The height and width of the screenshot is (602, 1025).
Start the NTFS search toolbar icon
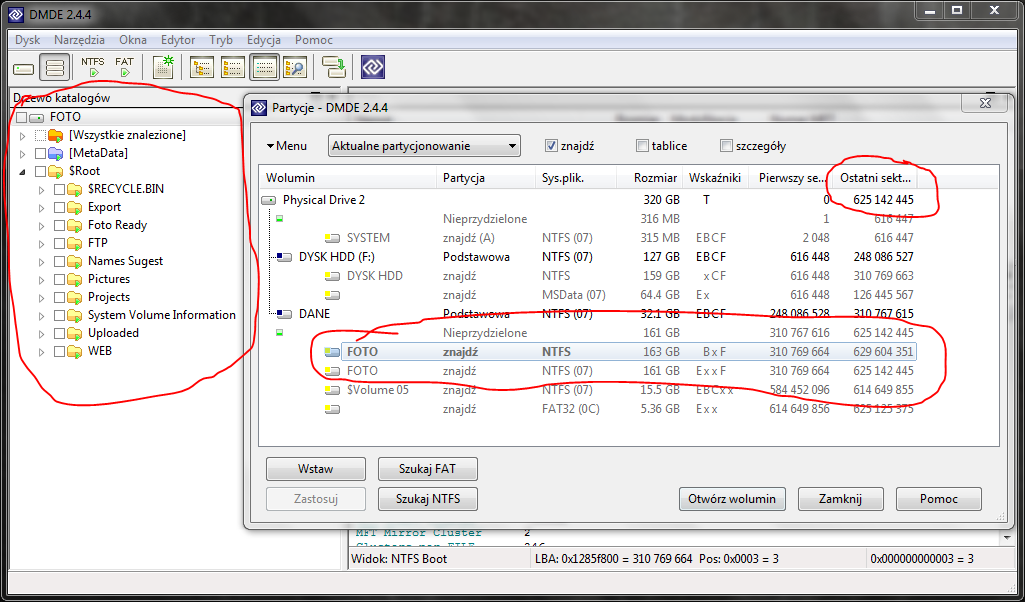pos(93,67)
